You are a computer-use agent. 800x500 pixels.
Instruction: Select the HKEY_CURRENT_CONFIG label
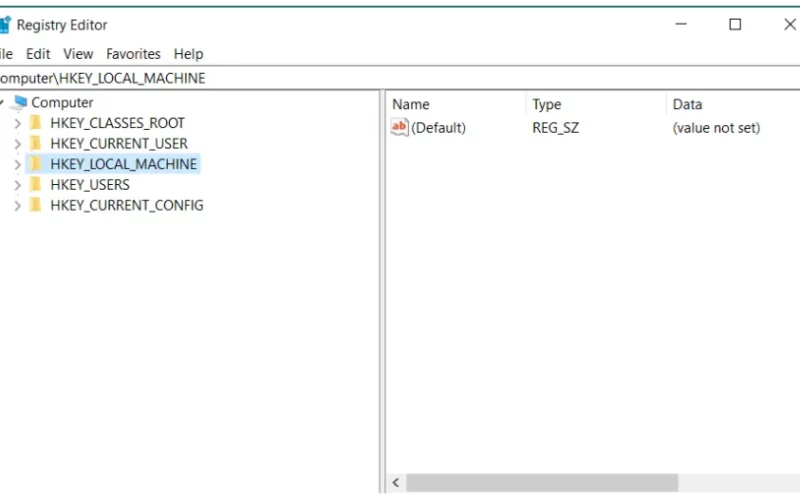(x=127, y=205)
